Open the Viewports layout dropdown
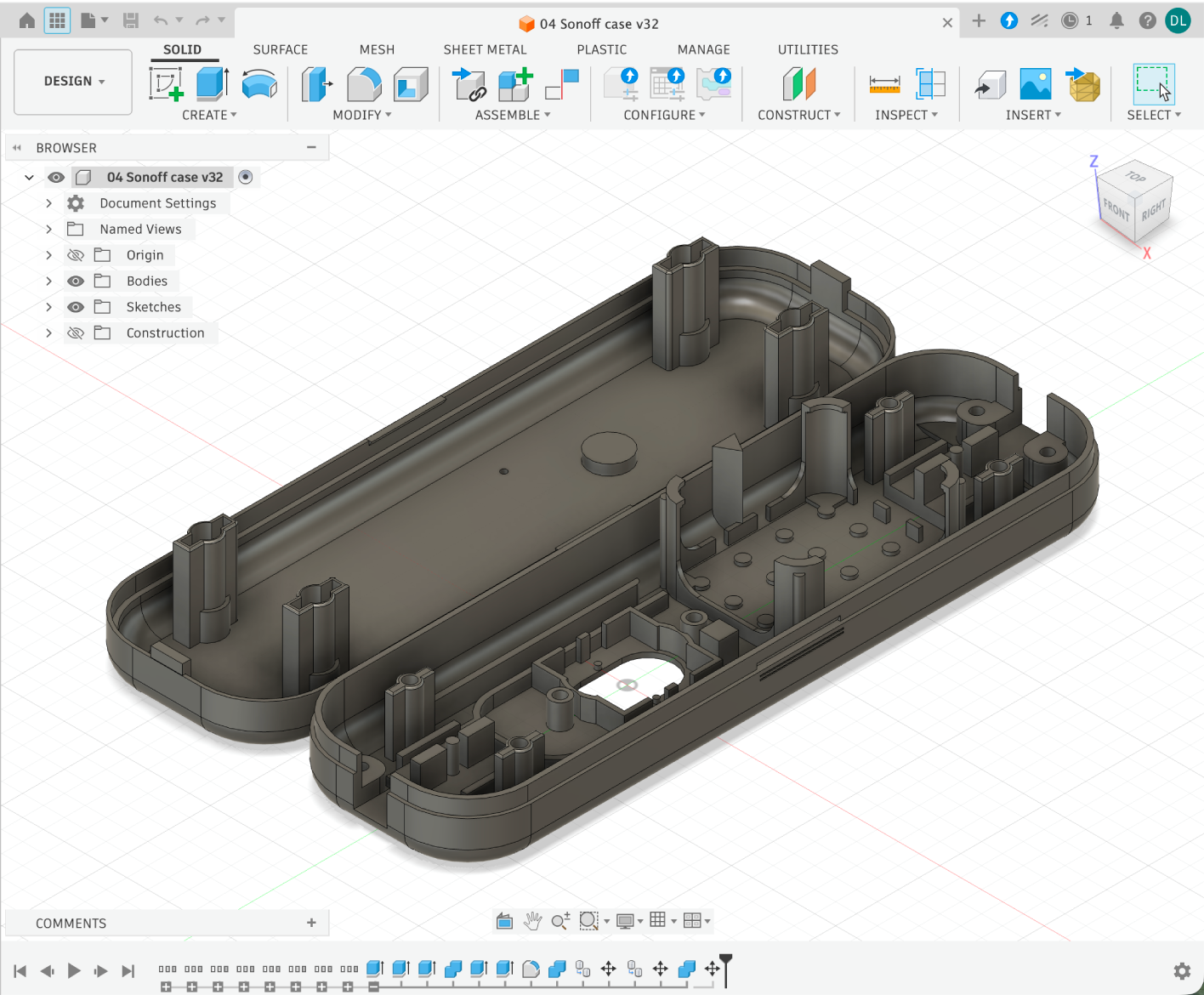 (697, 920)
